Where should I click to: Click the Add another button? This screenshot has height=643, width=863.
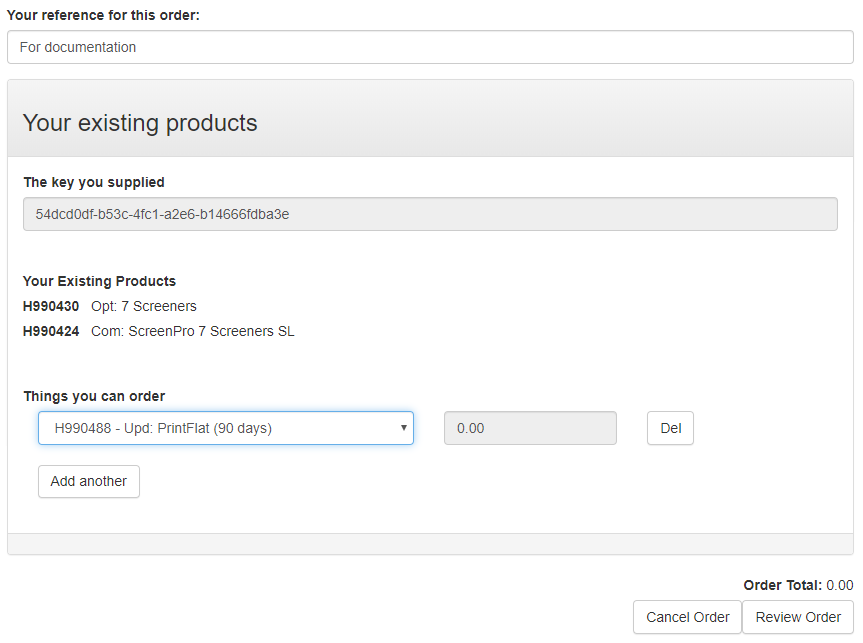point(89,481)
